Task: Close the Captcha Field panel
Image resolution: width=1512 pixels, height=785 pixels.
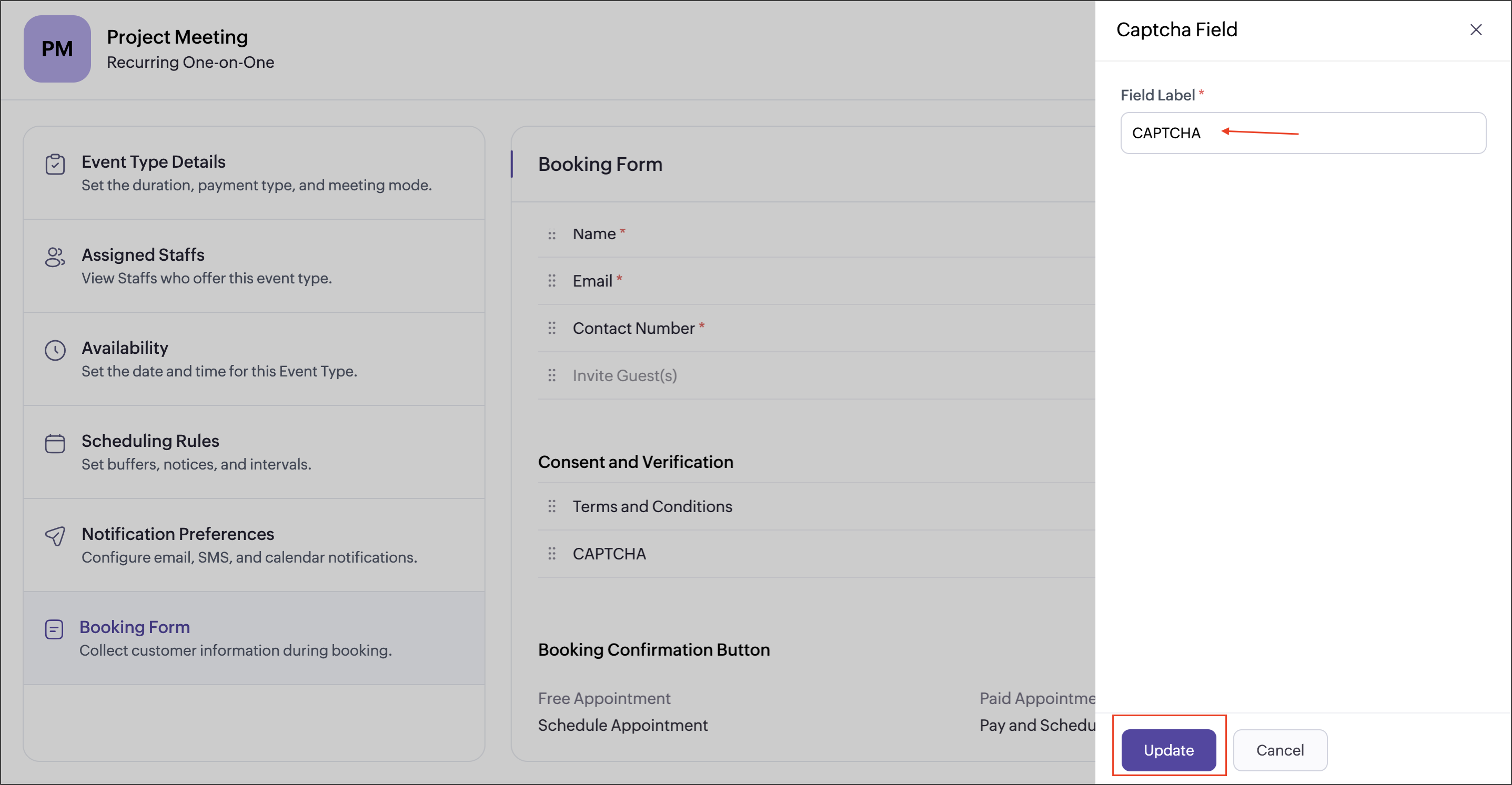Action: [x=1476, y=30]
